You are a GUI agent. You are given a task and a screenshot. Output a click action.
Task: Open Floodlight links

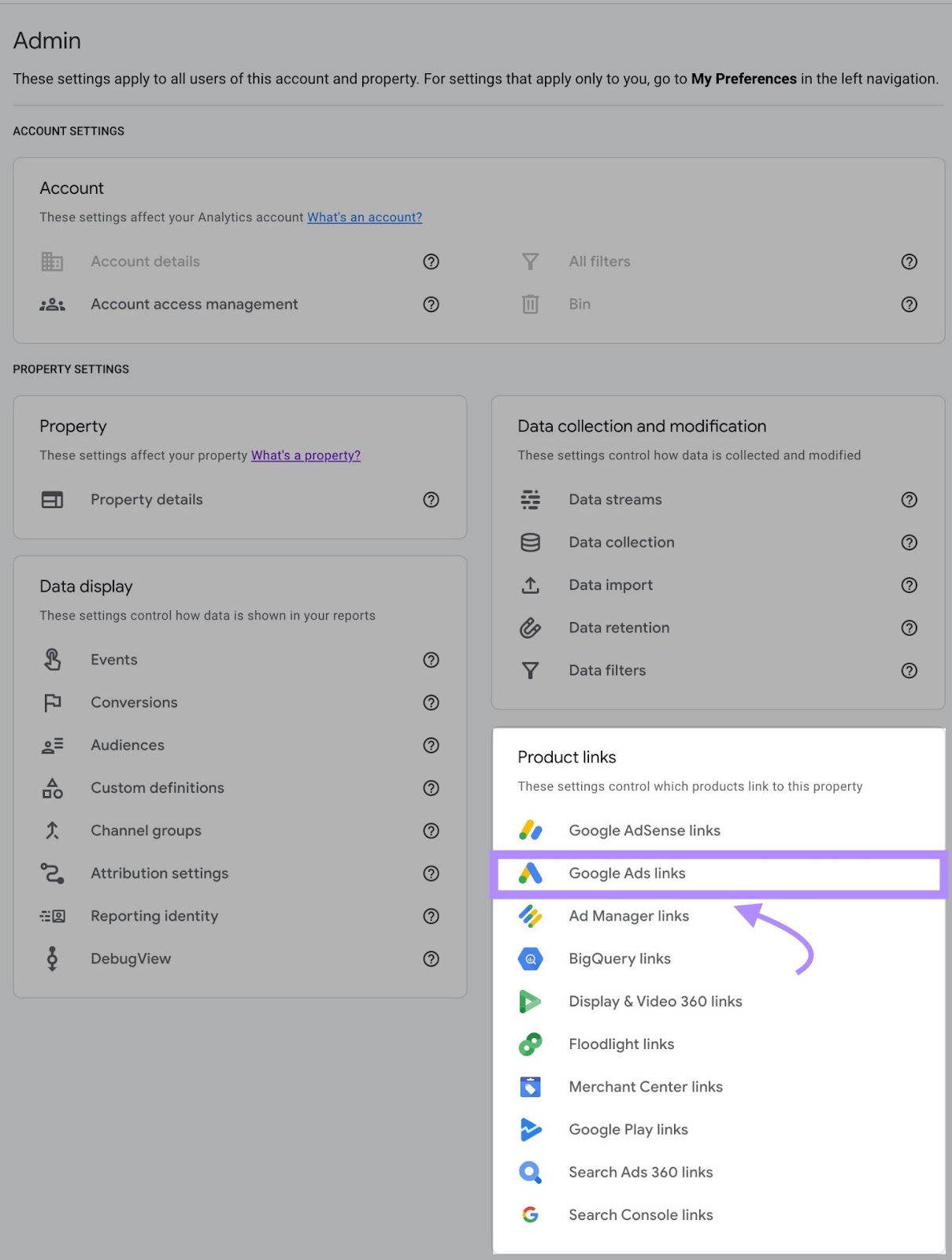[621, 1044]
